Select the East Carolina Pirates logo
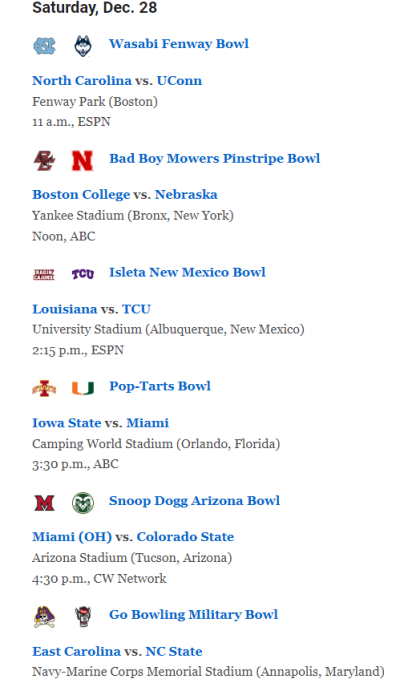The width and height of the screenshot is (400, 683). click(44, 617)
